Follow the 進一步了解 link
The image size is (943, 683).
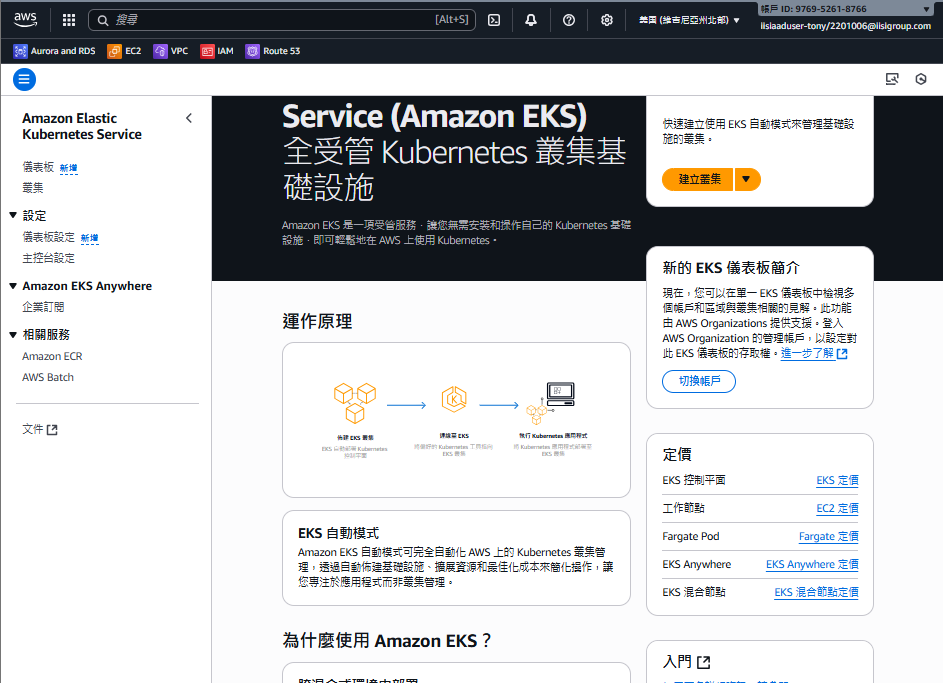pos(814,354)
